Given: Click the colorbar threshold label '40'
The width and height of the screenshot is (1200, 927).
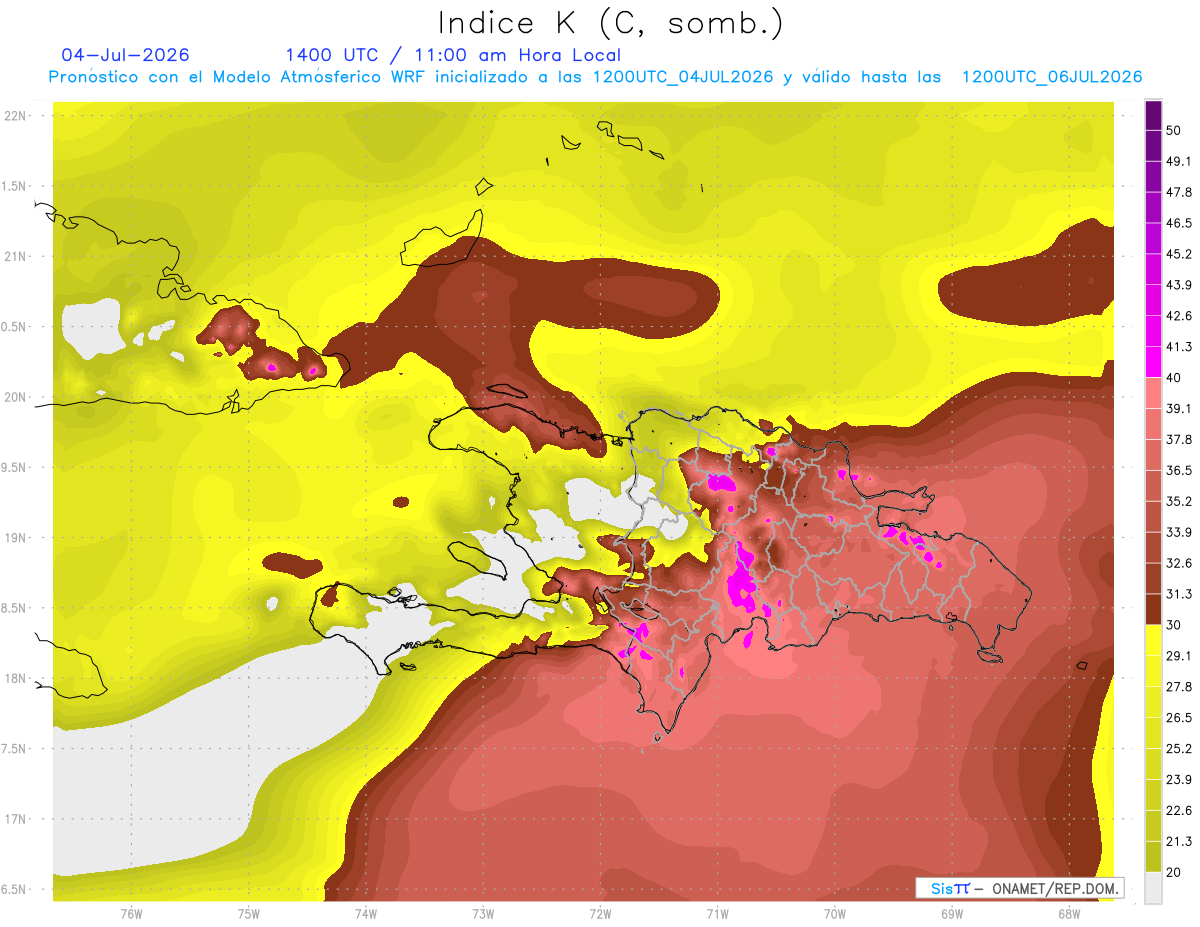Looking at the screenshot, I should point(1173,377).
